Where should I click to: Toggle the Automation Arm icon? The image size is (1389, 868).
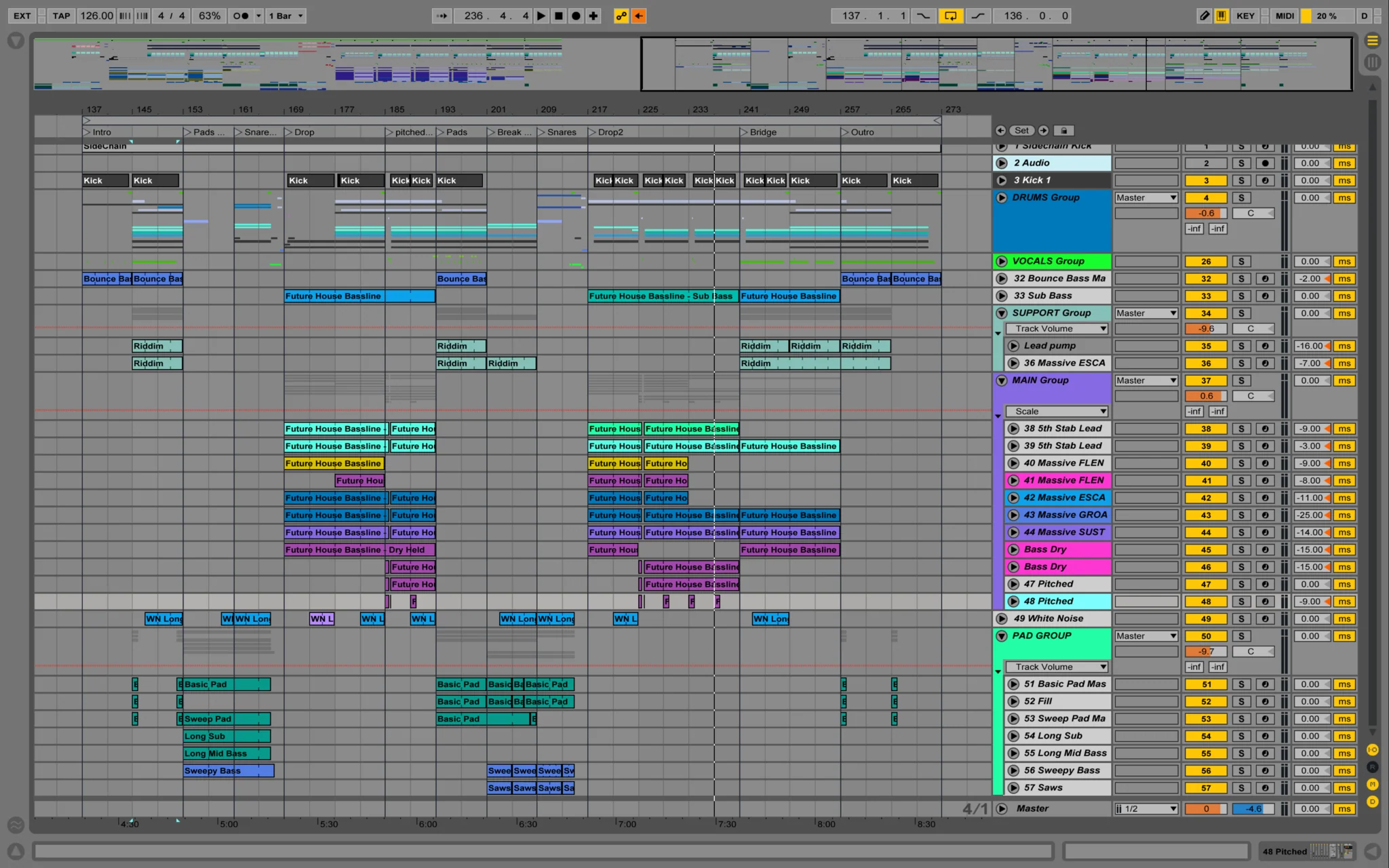pyautogui.click(x=621, y=16)
